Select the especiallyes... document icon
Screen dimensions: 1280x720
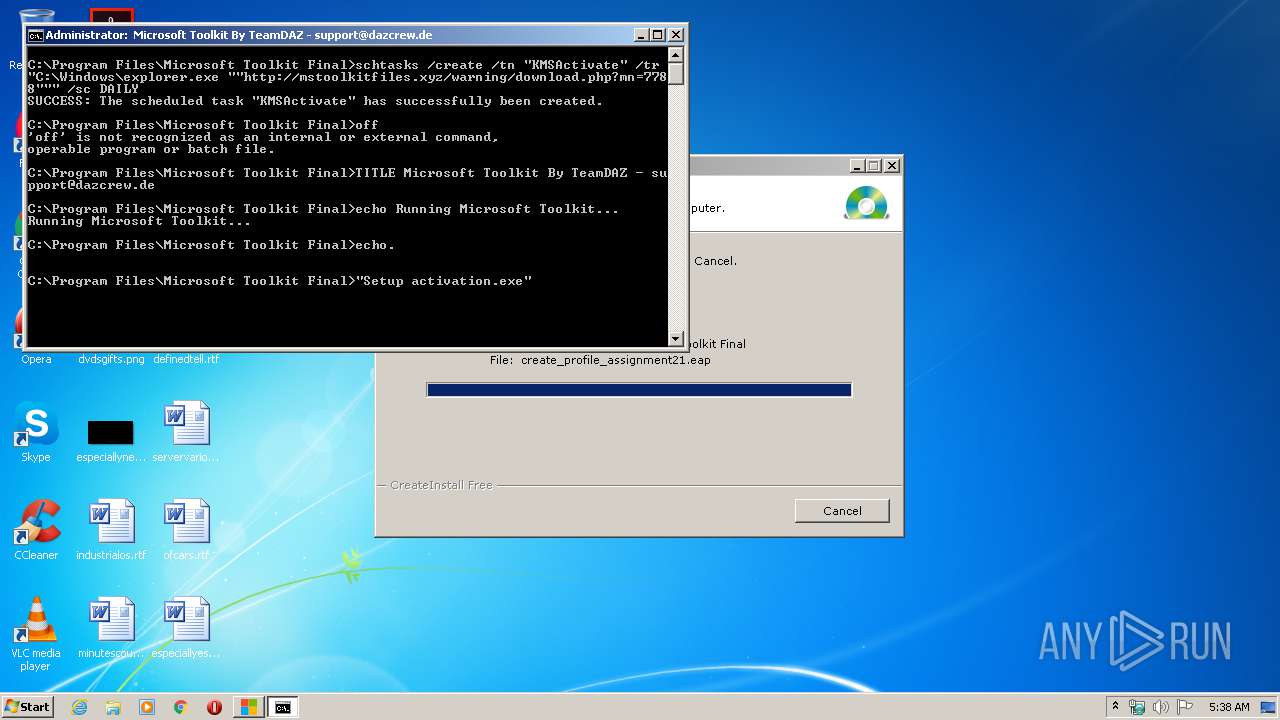tap(186, 628)
